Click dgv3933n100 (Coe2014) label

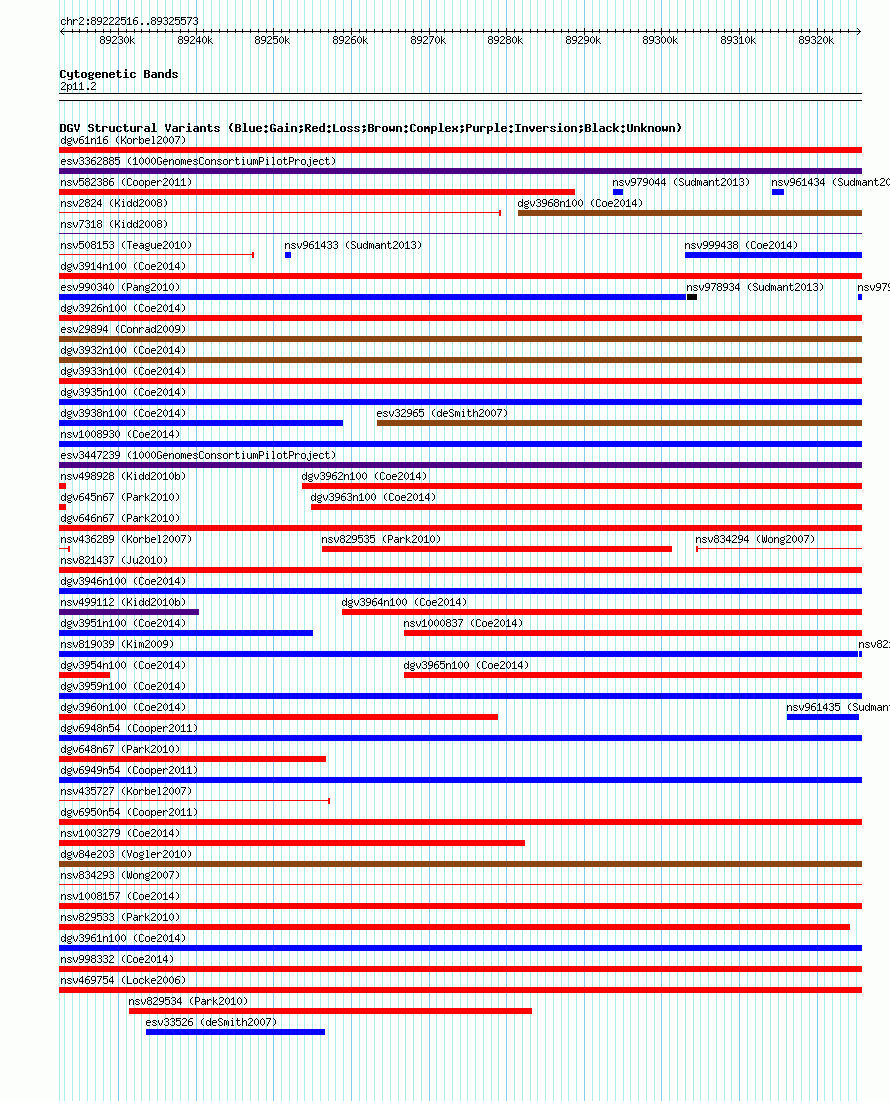(124, 372)
